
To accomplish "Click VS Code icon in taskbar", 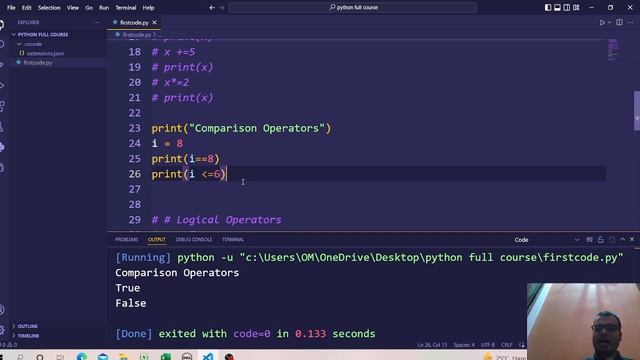I will (208, 357).
